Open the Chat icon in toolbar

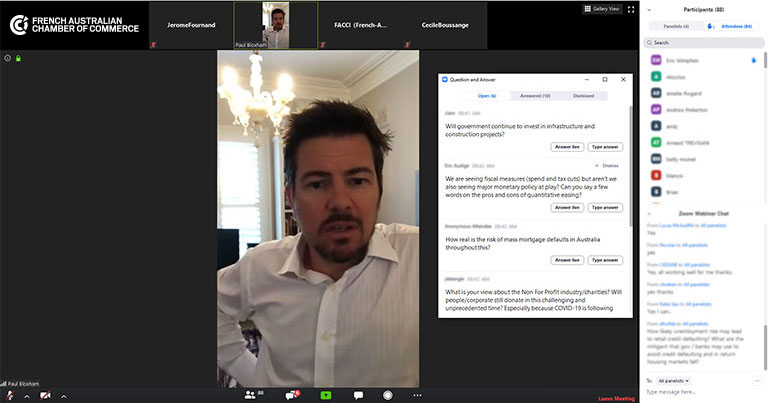coord(358,394)
